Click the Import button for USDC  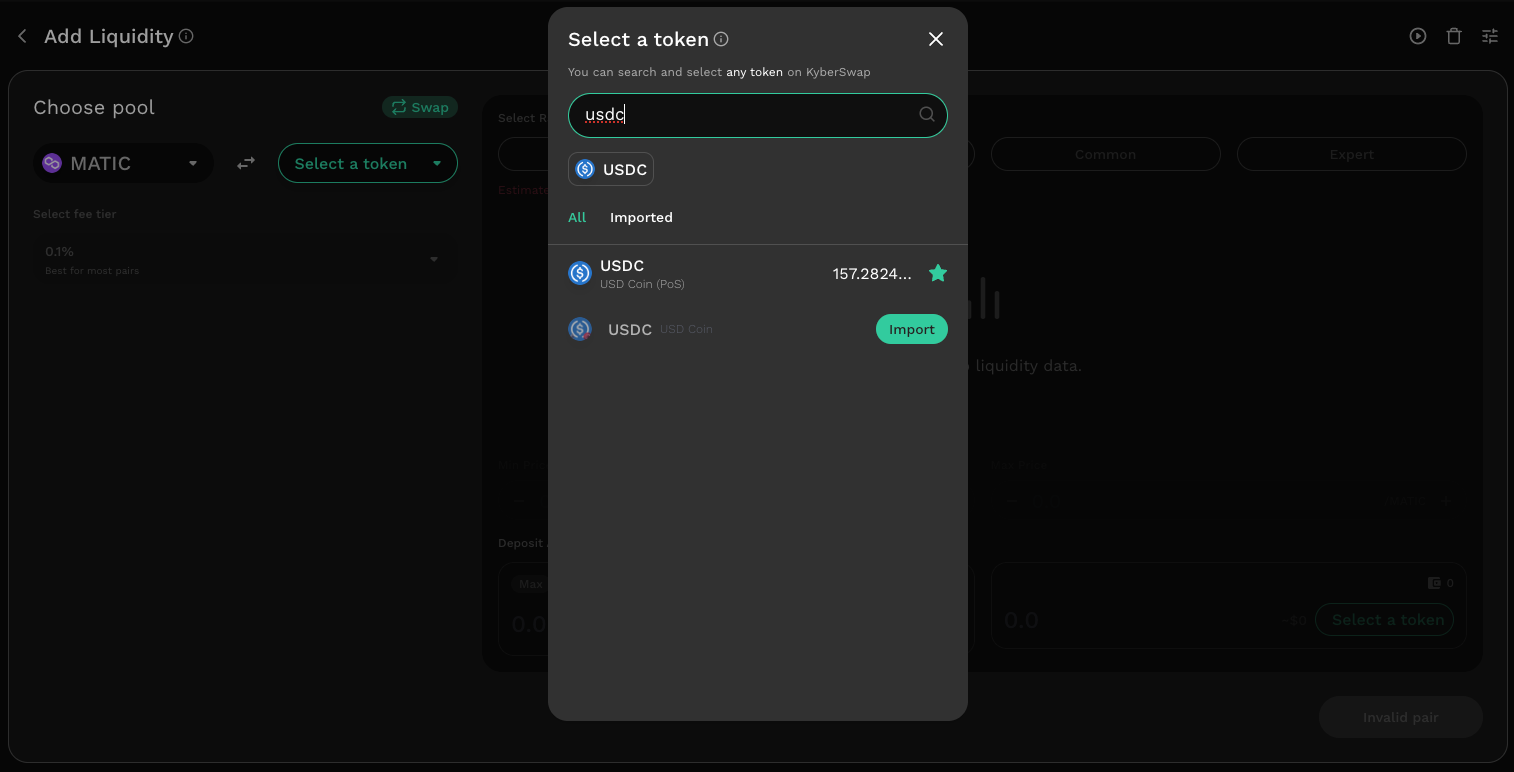[912, 329]
